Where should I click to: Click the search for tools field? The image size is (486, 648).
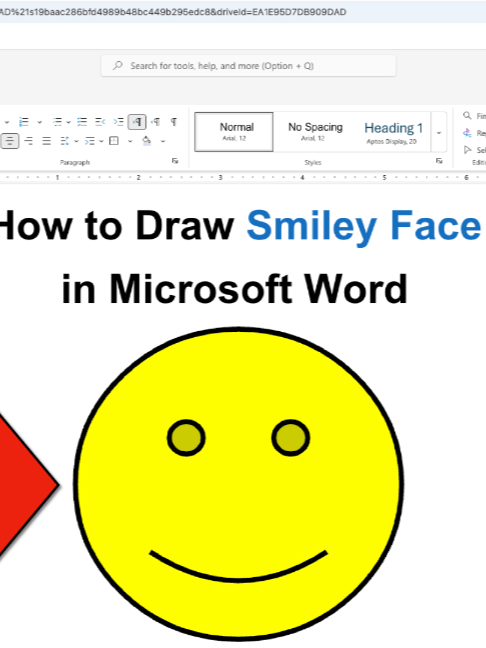(x=248, y=66)
